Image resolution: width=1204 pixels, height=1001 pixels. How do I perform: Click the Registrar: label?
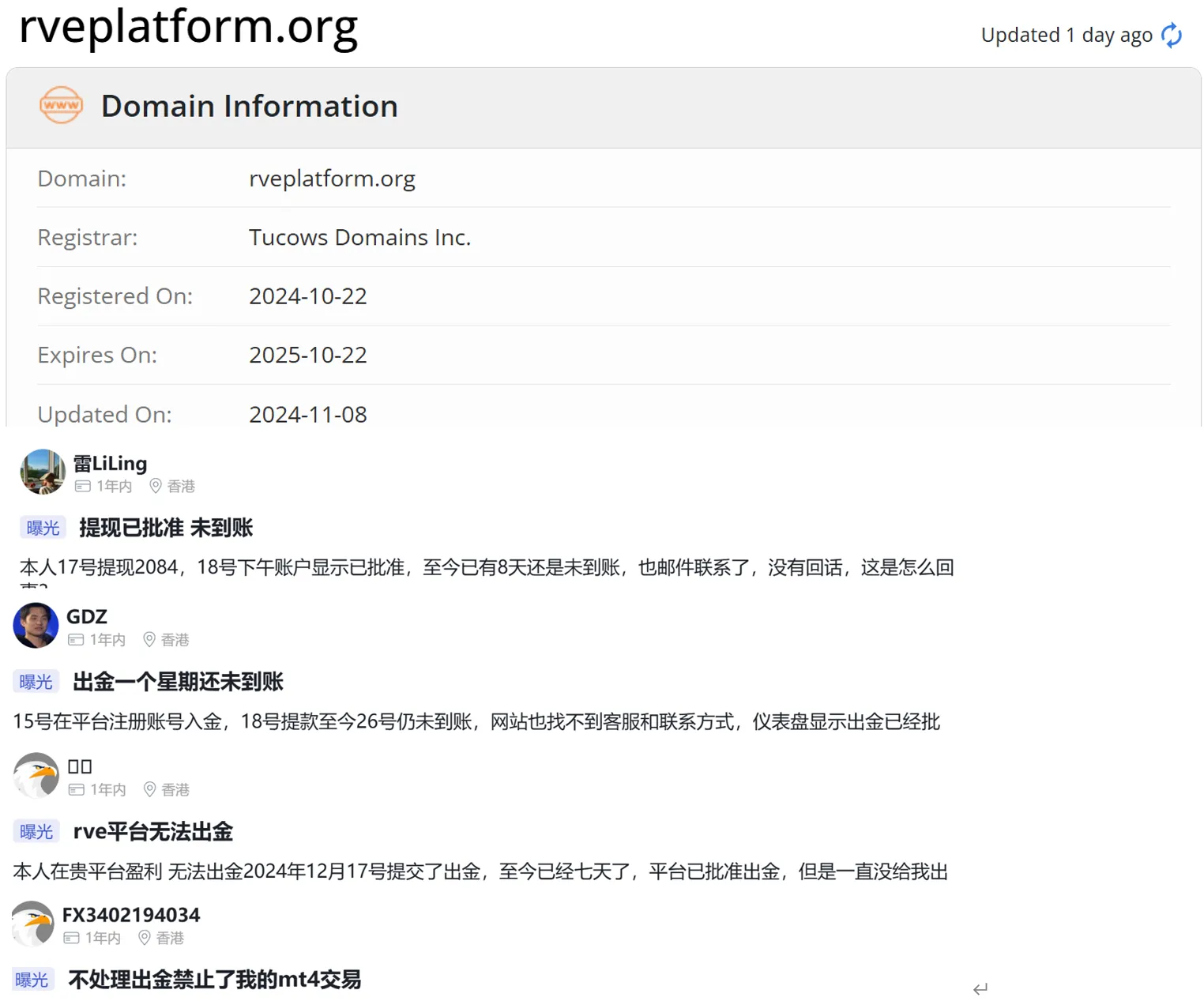[x=88, y=237]
